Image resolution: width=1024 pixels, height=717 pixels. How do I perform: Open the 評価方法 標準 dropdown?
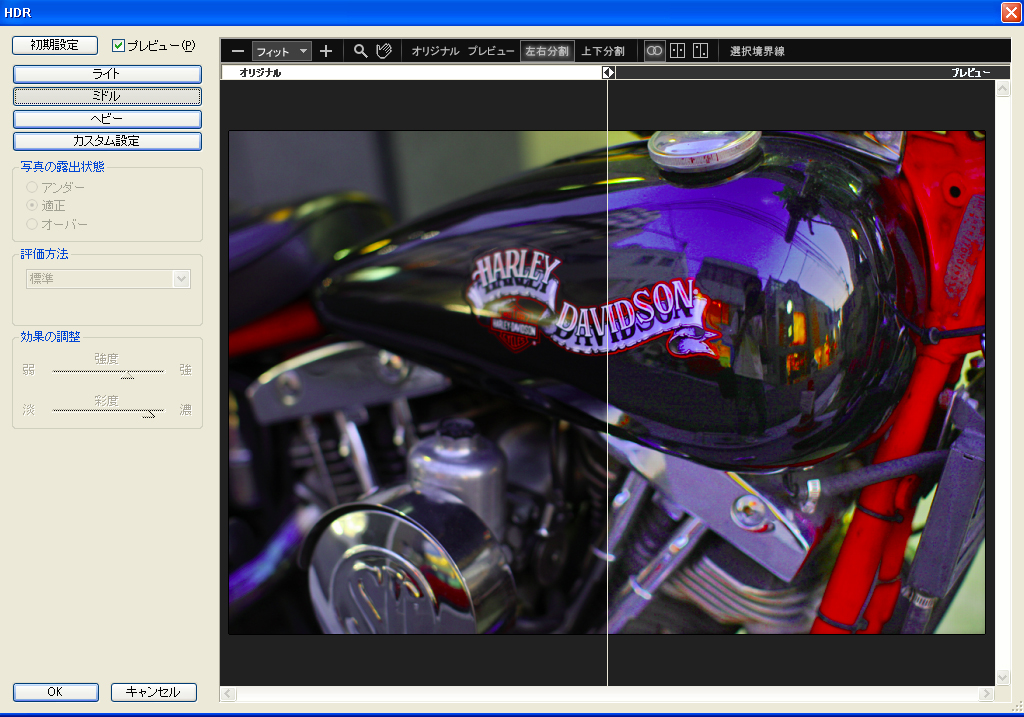click(x=181, y=278)
